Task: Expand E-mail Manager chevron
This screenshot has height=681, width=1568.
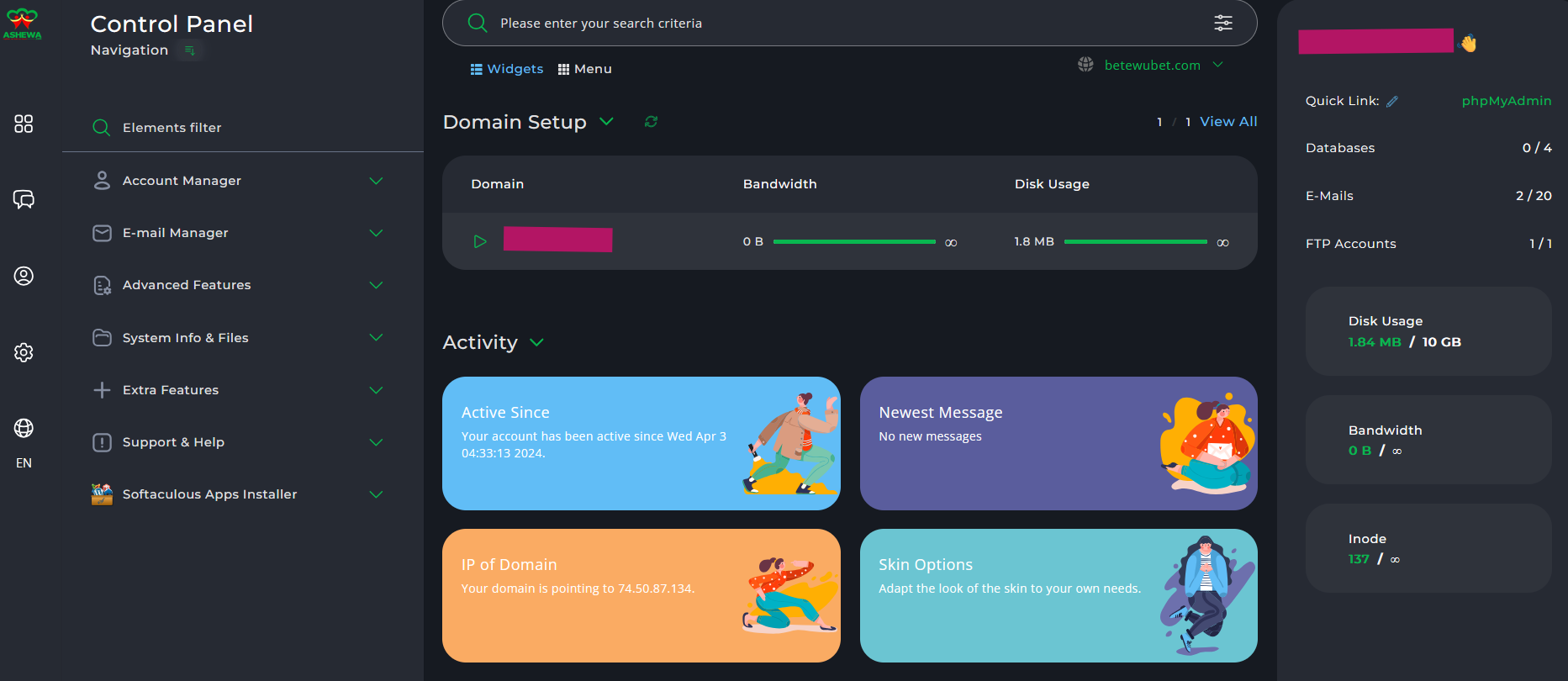Action: click(x=376, y=233)
